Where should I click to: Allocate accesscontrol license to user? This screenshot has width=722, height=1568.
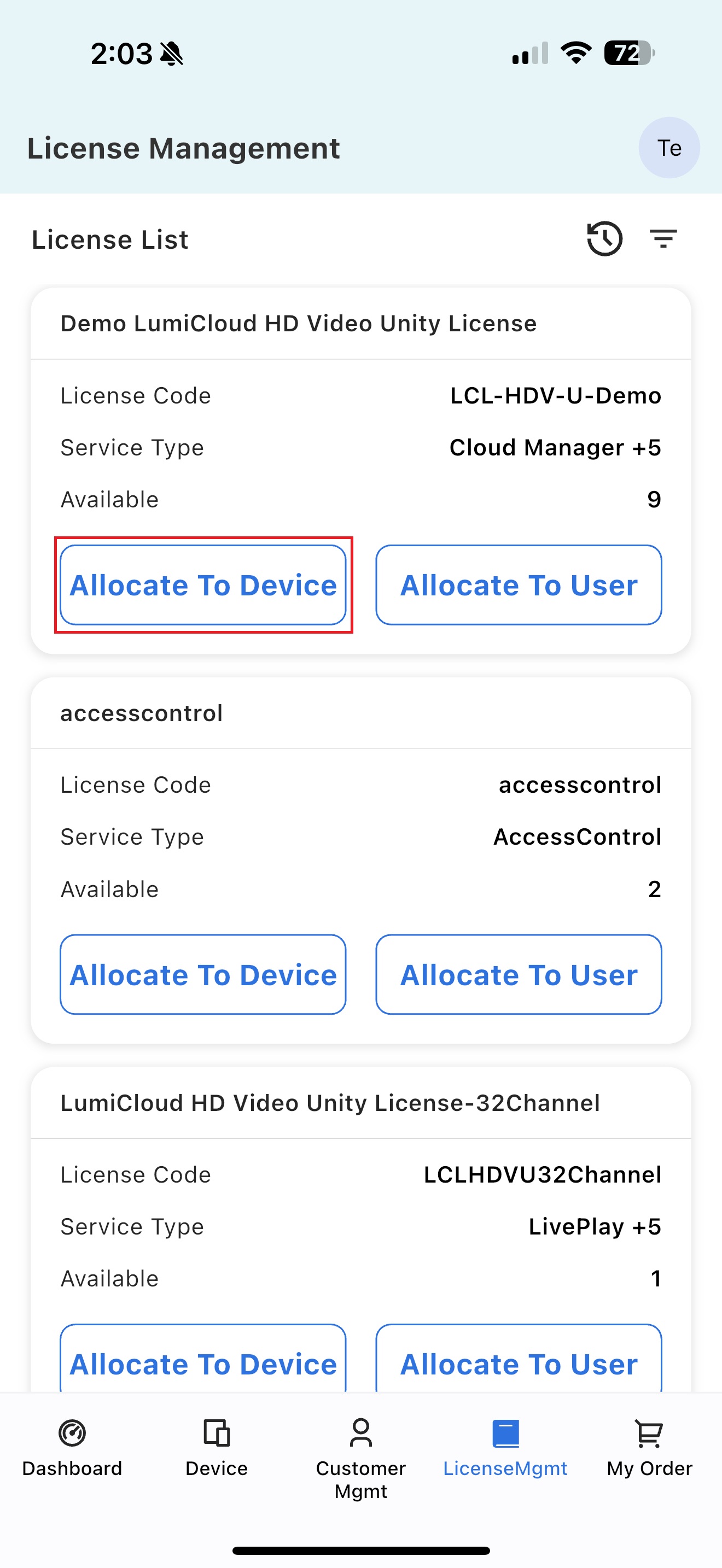click(x=519, y=974)
